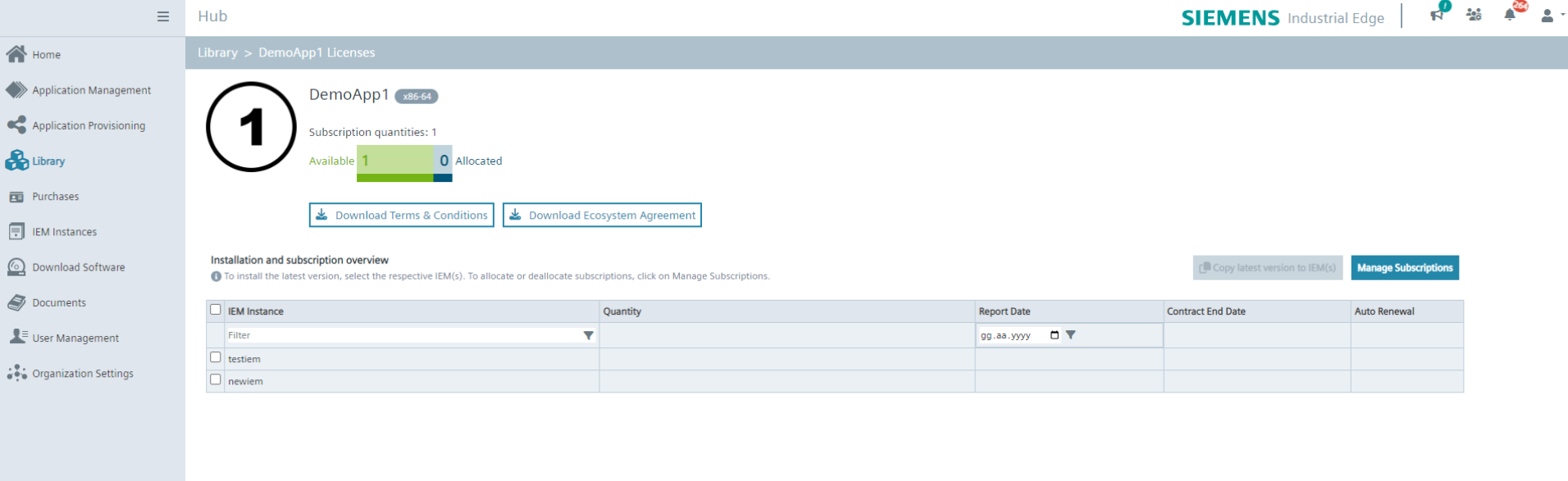The width and height of the screenshot is (1568, 481).
Task: Click the IEM Instance filter text field
Action: (x=402, y=335)
